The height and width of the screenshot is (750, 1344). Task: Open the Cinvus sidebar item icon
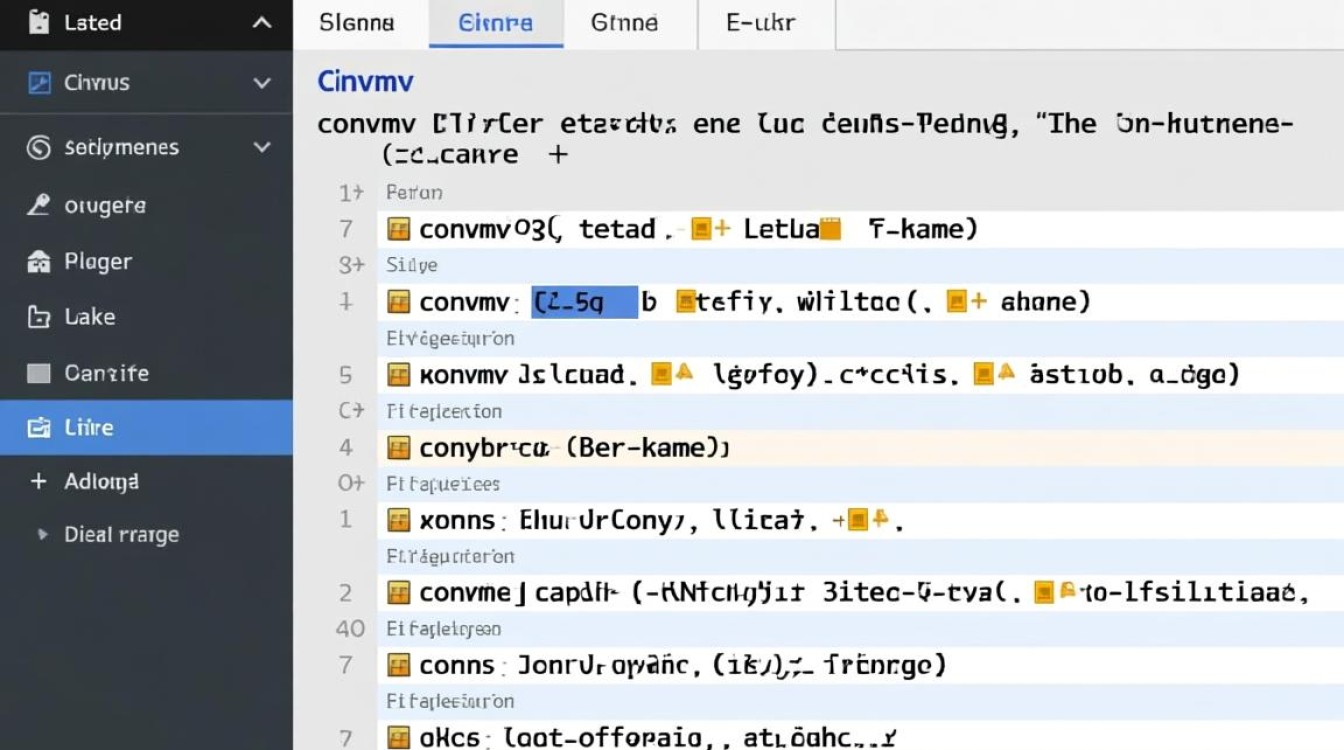tap(39, 83)
